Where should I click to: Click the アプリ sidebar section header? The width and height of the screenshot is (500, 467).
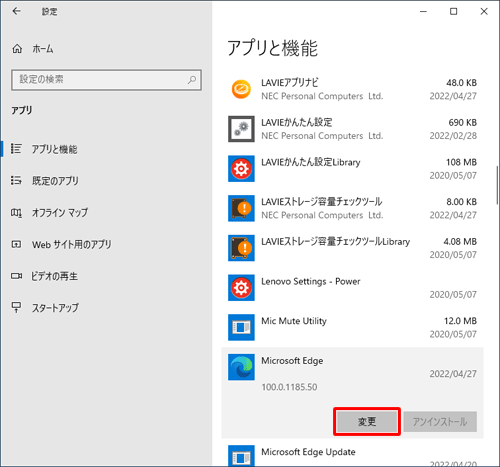[22, 110]
